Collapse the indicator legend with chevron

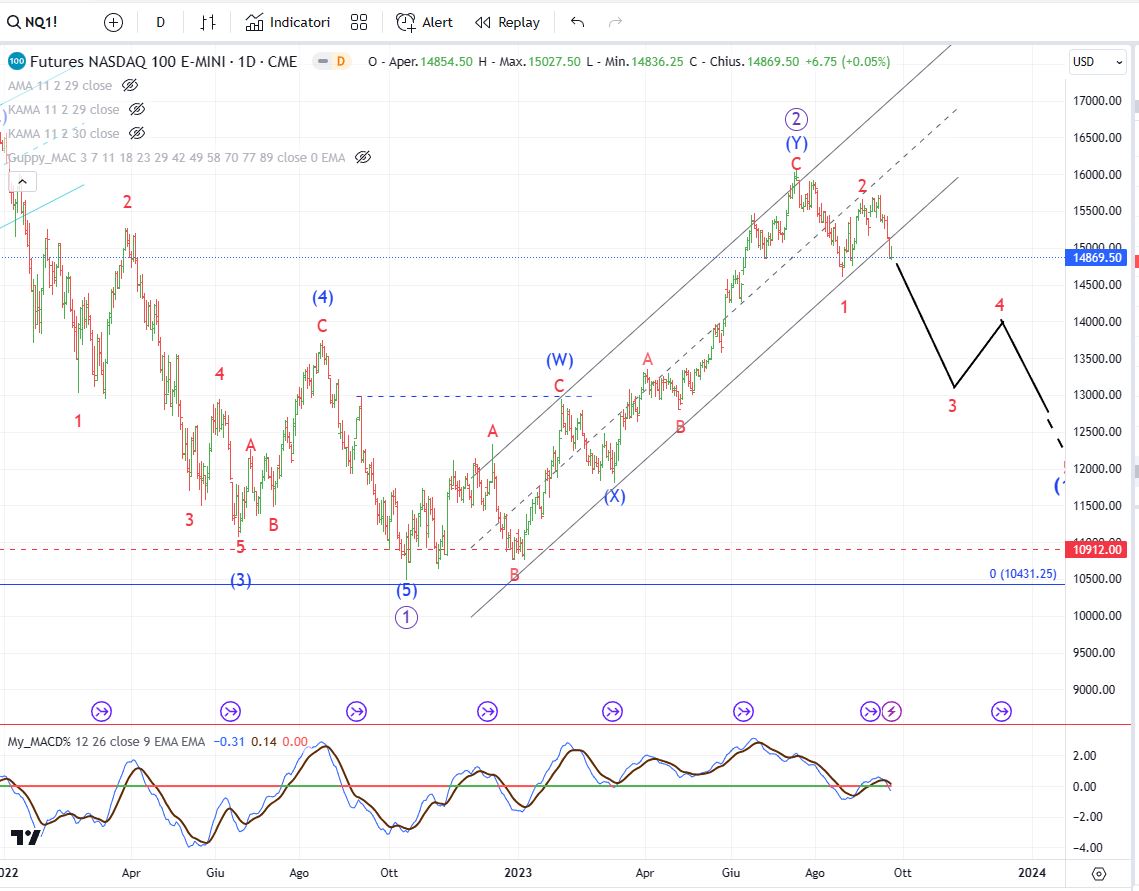pos(23,182)
